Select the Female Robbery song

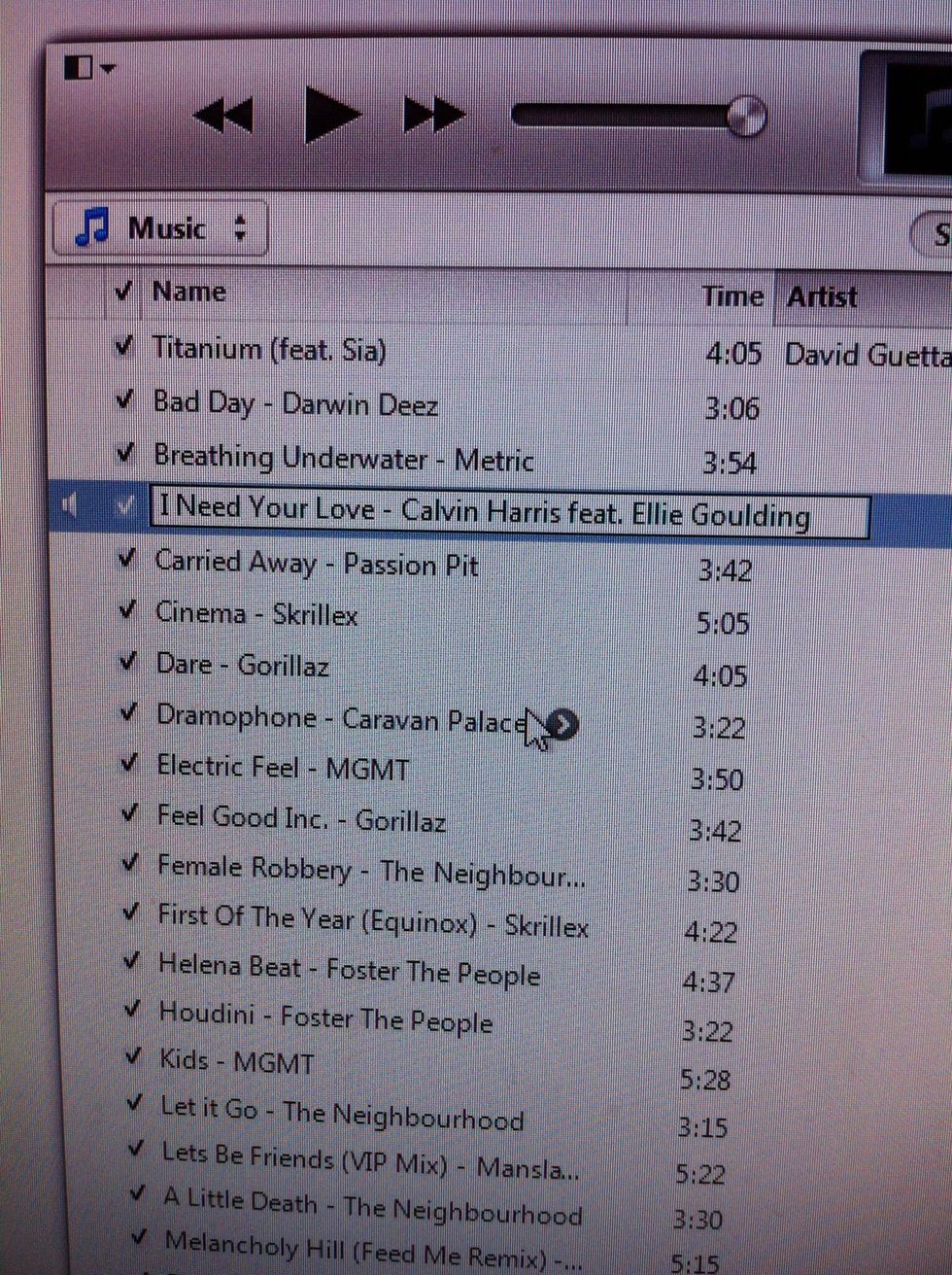[372, 870]
